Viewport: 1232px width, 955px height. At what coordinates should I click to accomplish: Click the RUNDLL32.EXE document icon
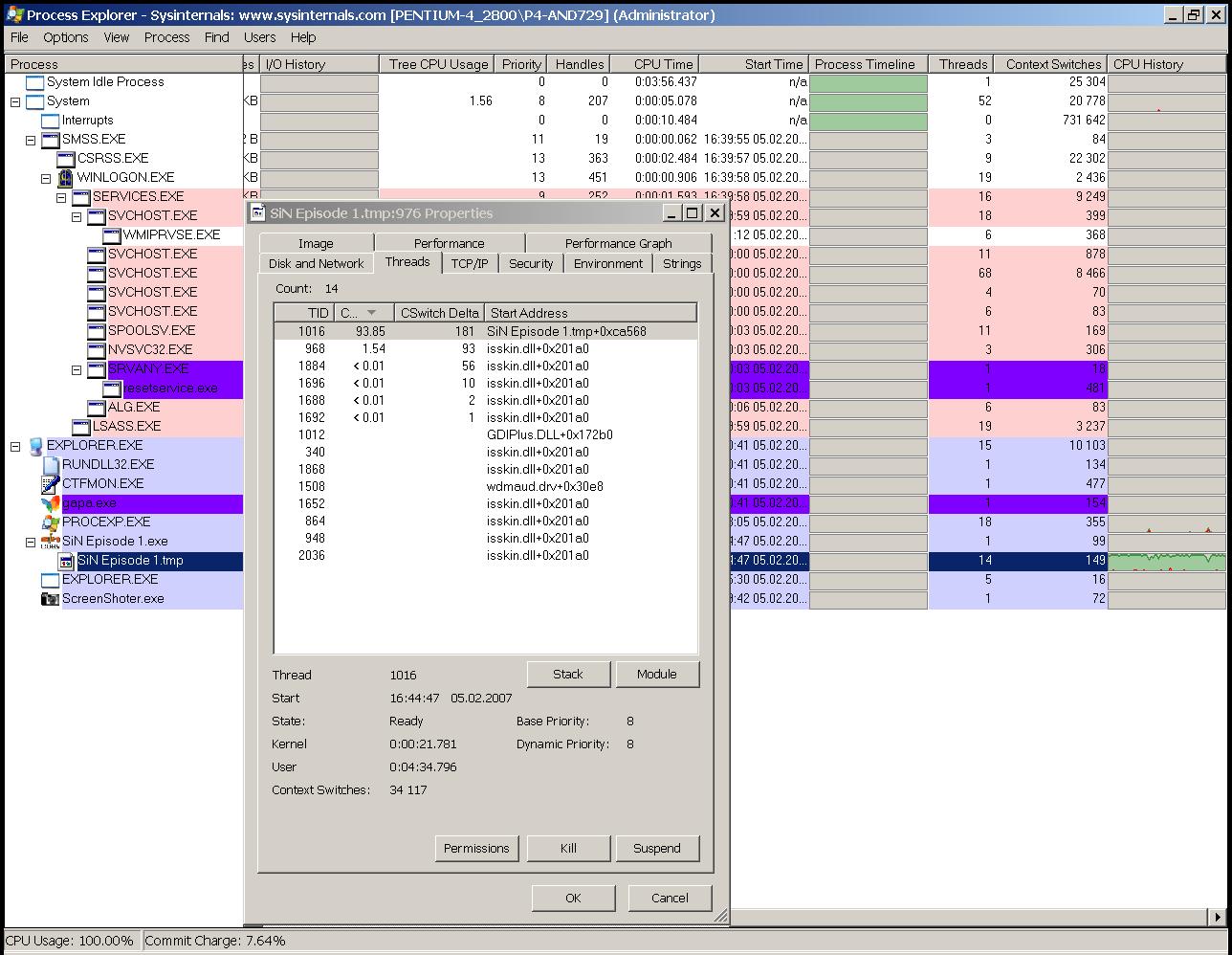point(51,465)
